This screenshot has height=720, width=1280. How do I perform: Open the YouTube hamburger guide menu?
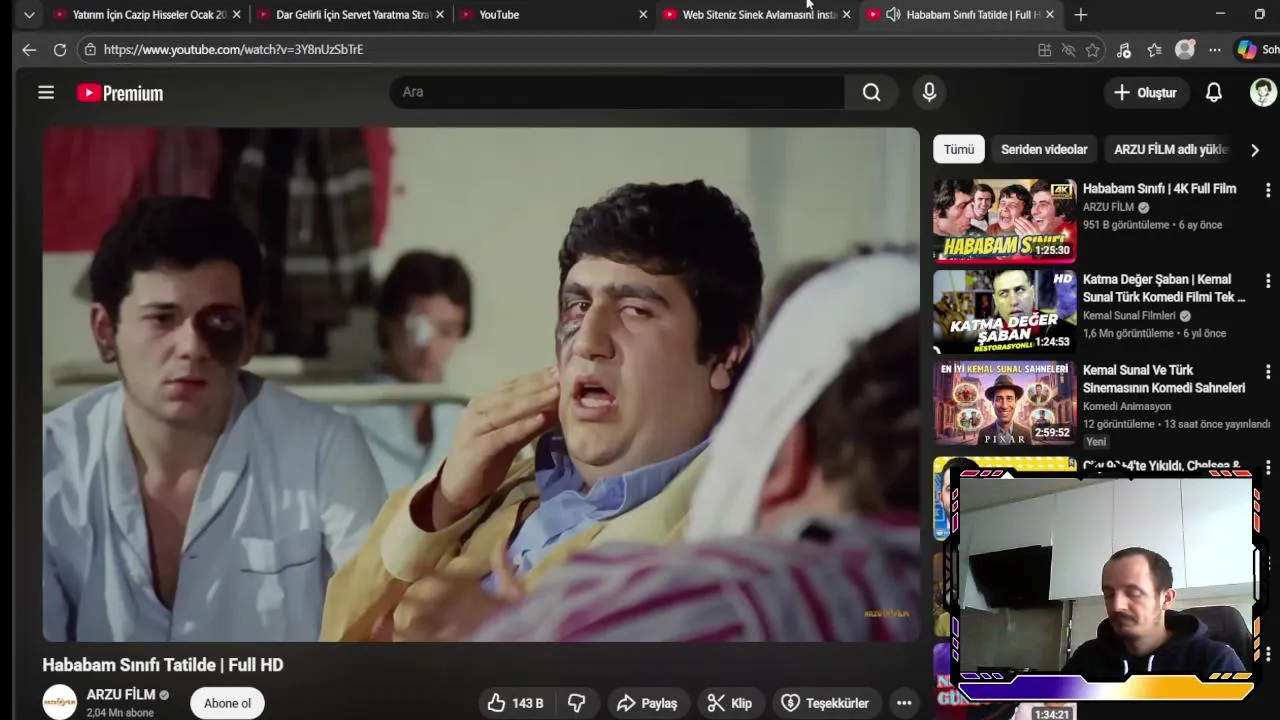(46, 93)
